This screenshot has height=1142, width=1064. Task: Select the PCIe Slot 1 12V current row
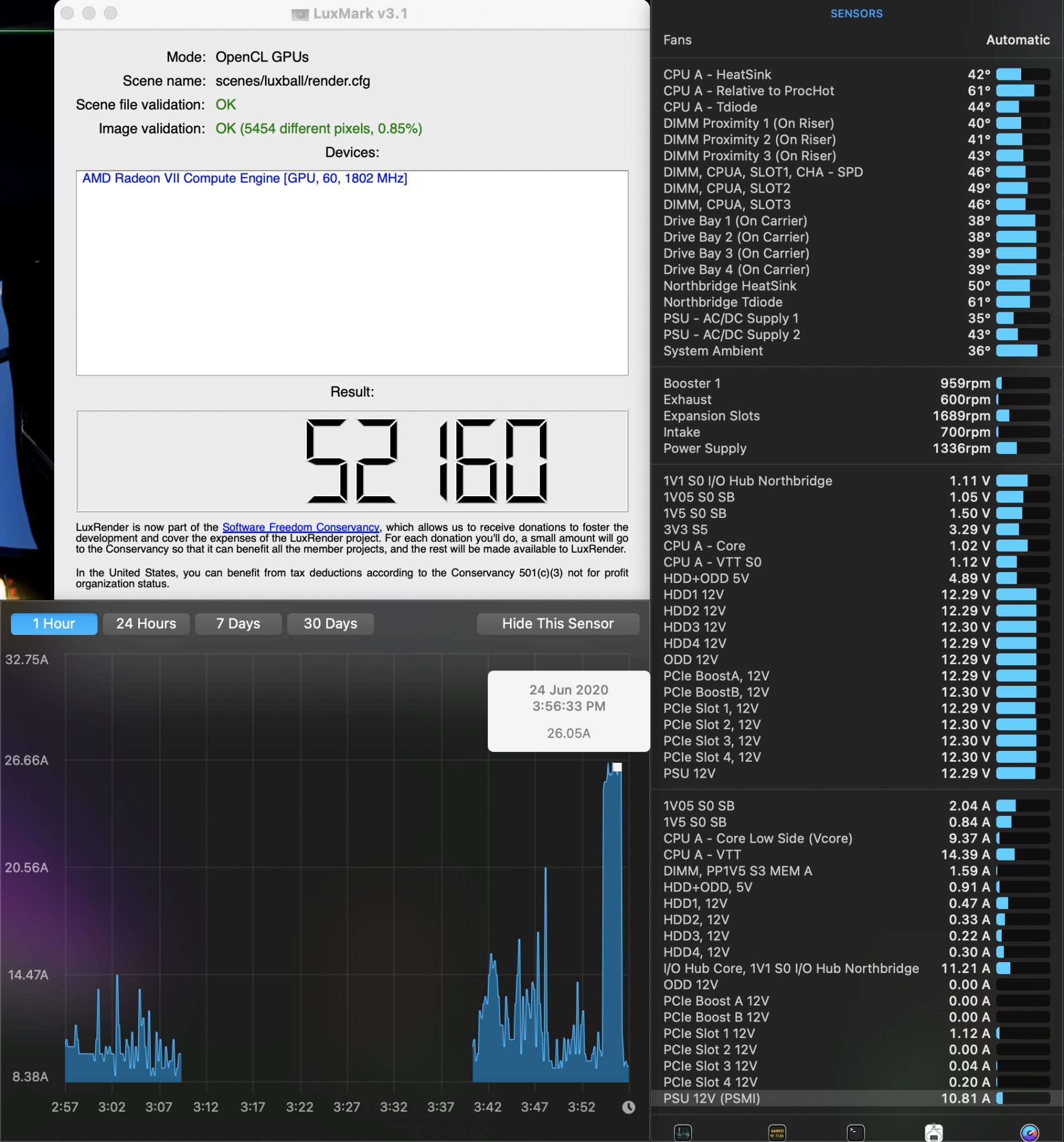857,1033
